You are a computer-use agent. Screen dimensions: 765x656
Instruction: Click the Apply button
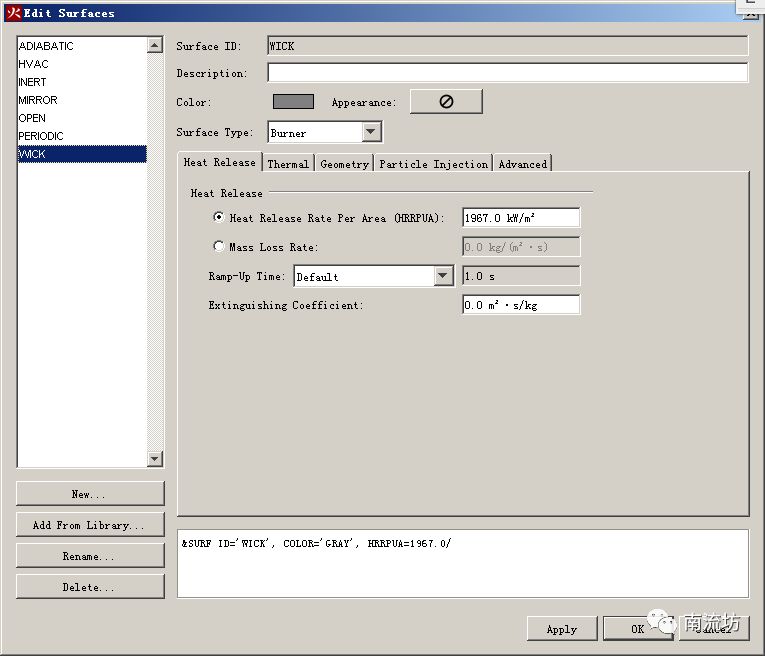pos(561,629)
